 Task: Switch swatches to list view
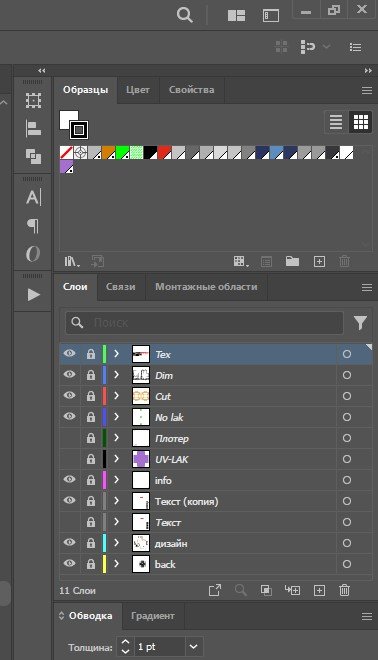pyautogui.click(x=336, y=122)
